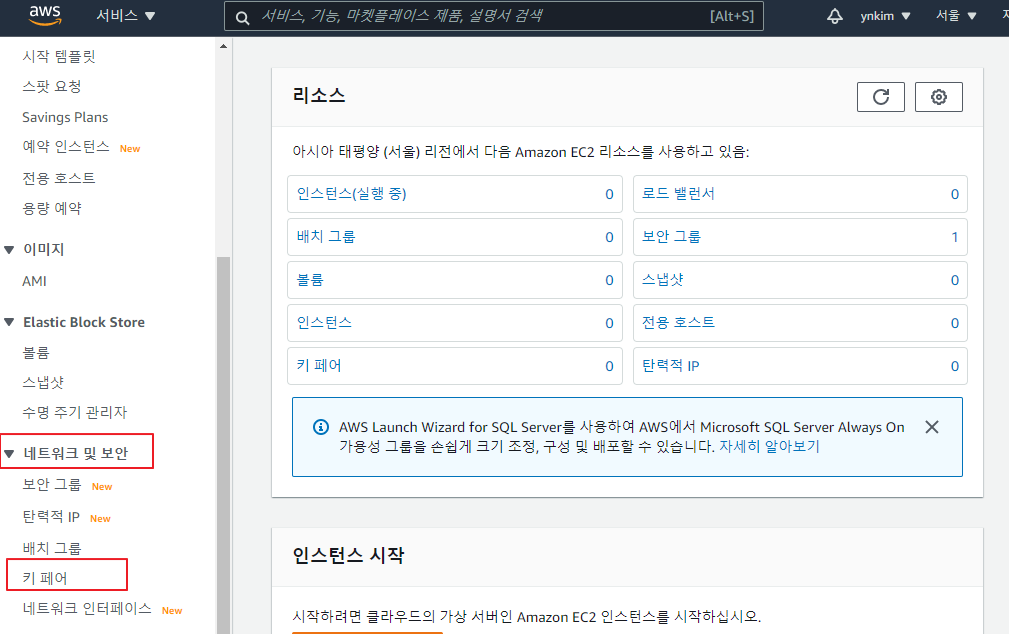Viewport: 1009px width, 634px height.
Task: Select 스팟 요청 in the sidebar
Action: (51, 86)
